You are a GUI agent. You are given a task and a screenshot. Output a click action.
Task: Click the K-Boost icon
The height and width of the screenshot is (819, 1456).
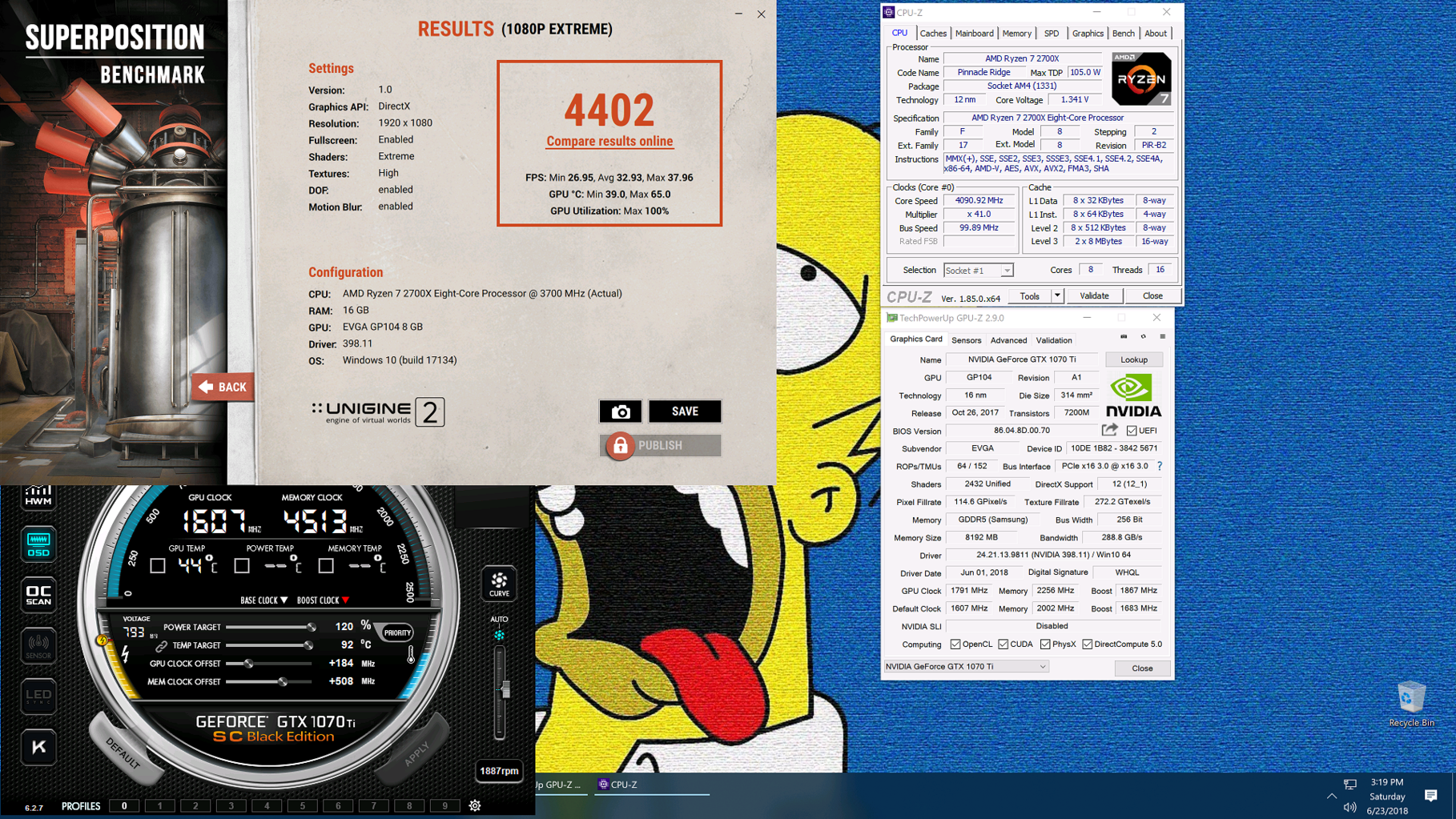(38, 747)
